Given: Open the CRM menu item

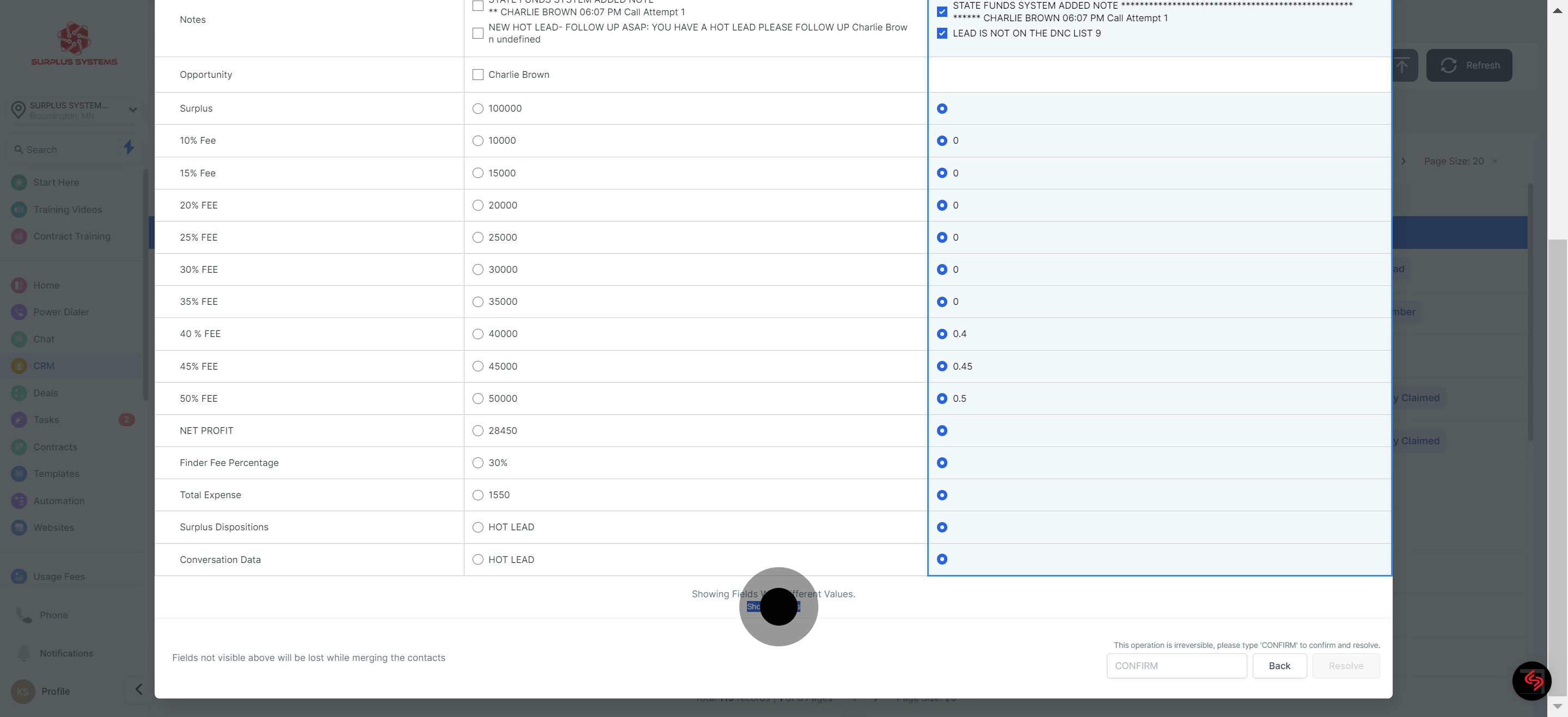Looking at the screenshot, I should click(42, 366).
